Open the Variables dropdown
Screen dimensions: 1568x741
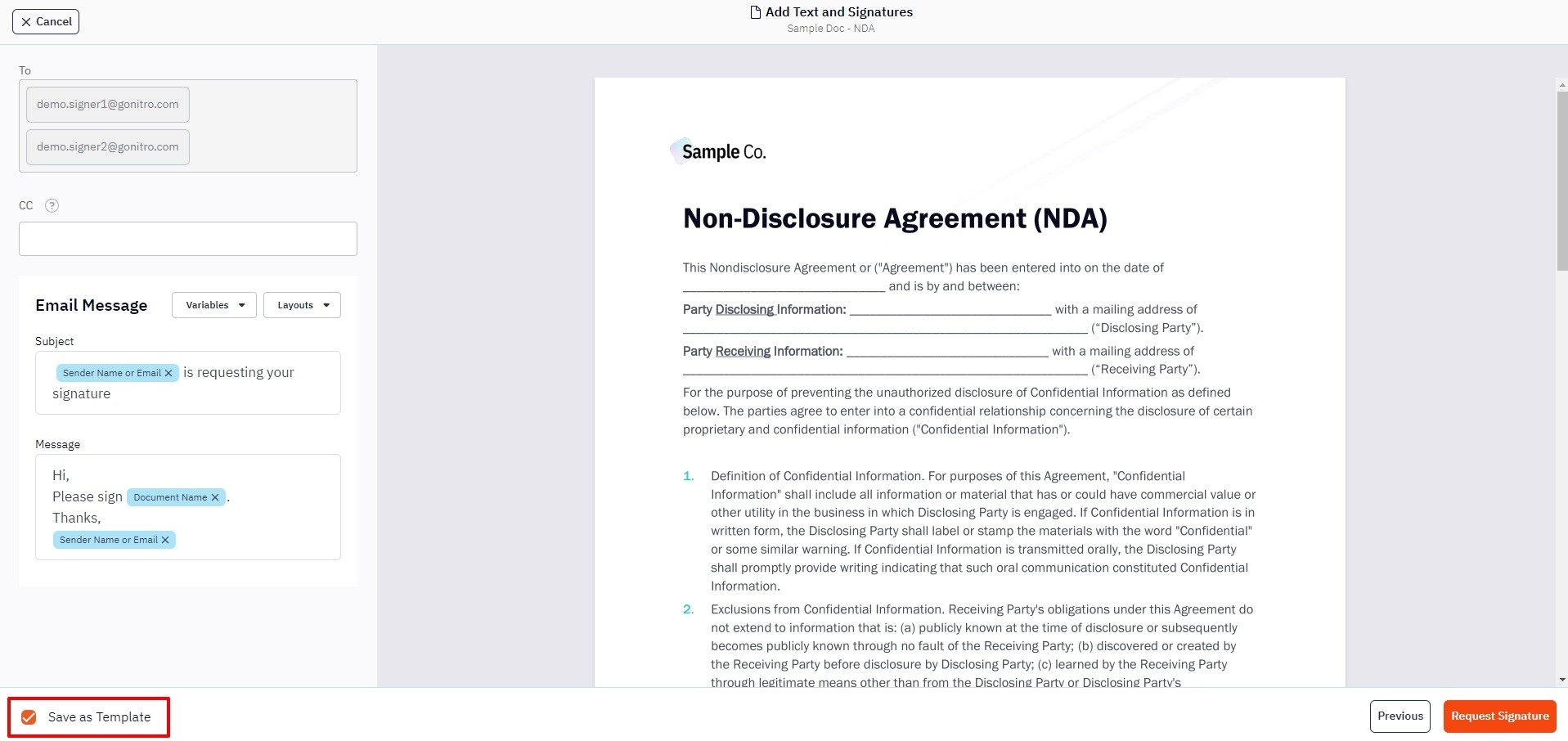coord(213,304)
